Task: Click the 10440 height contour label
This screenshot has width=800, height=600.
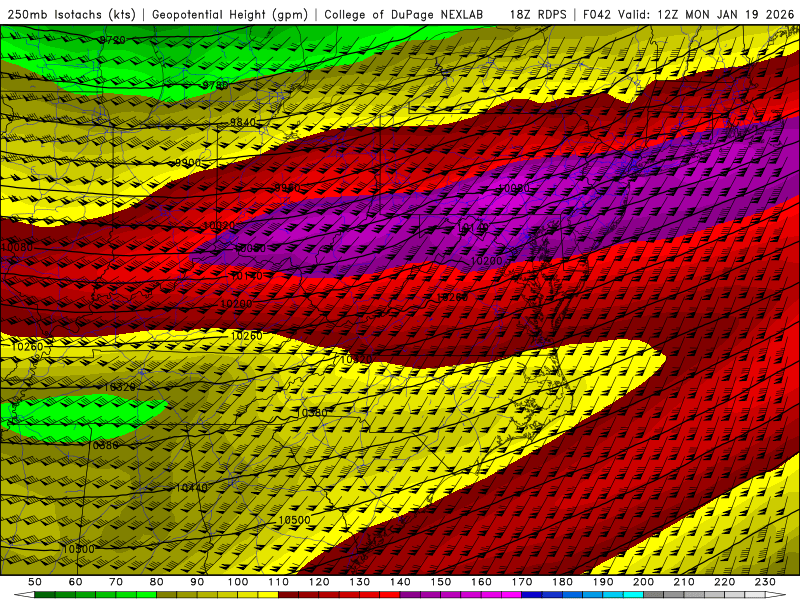Action: tap(192, 488)
